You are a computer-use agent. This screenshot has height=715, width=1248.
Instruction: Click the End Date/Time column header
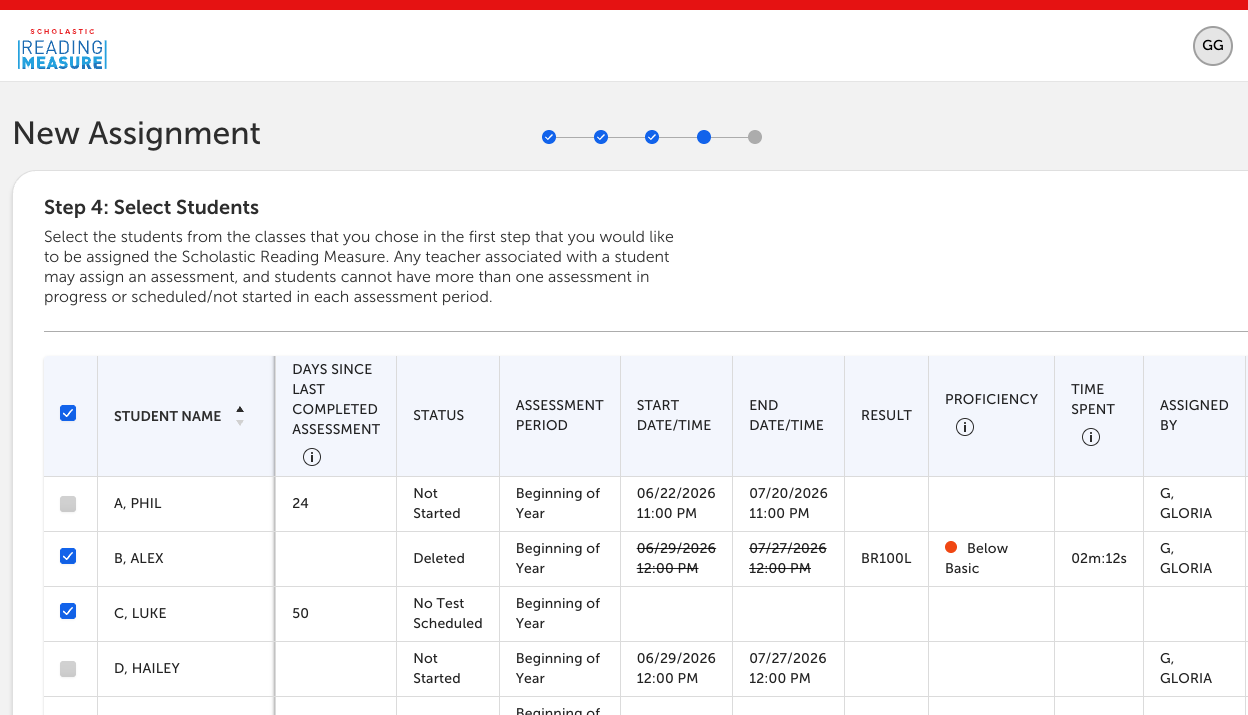click(x=786, y=415)
